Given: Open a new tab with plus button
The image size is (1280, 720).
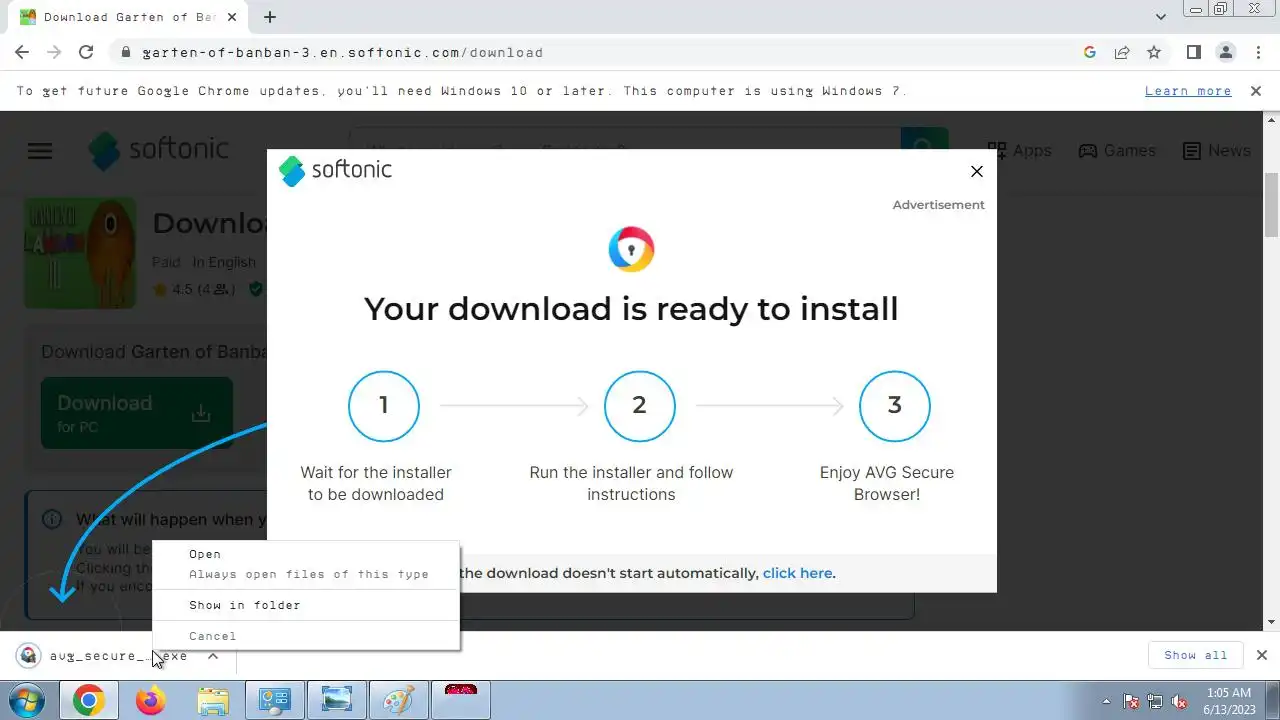Looking at the screenshot, I should tap(270, 17).
